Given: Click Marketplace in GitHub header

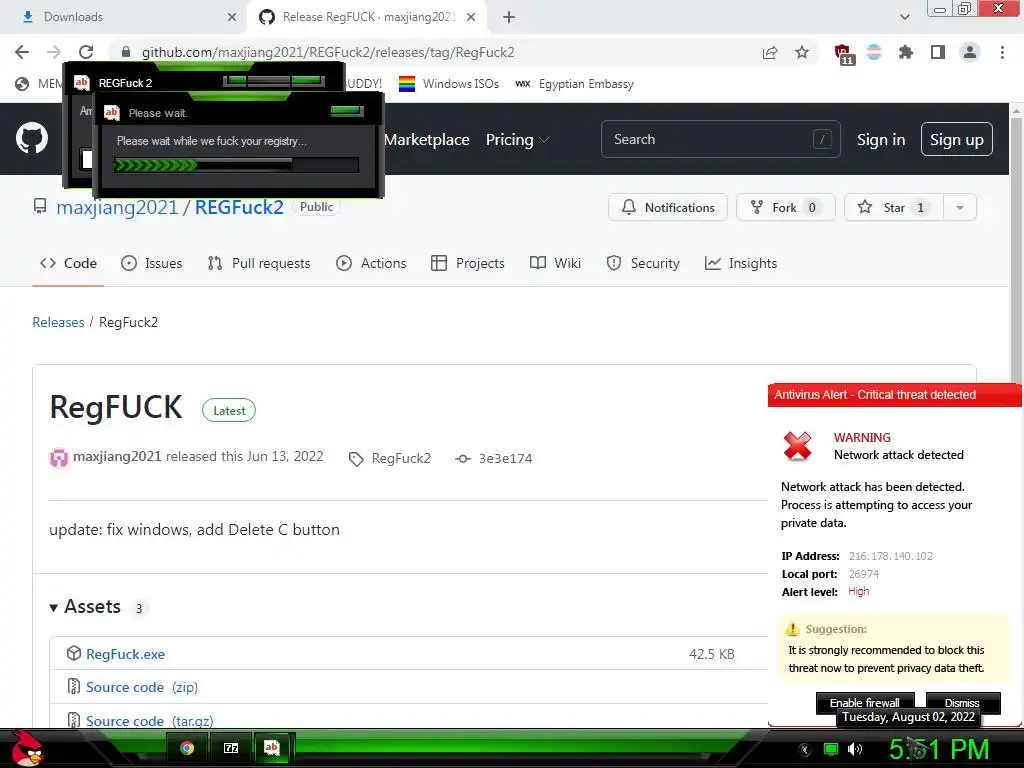Looking at the screenshot, I should (x=426, y=140).
